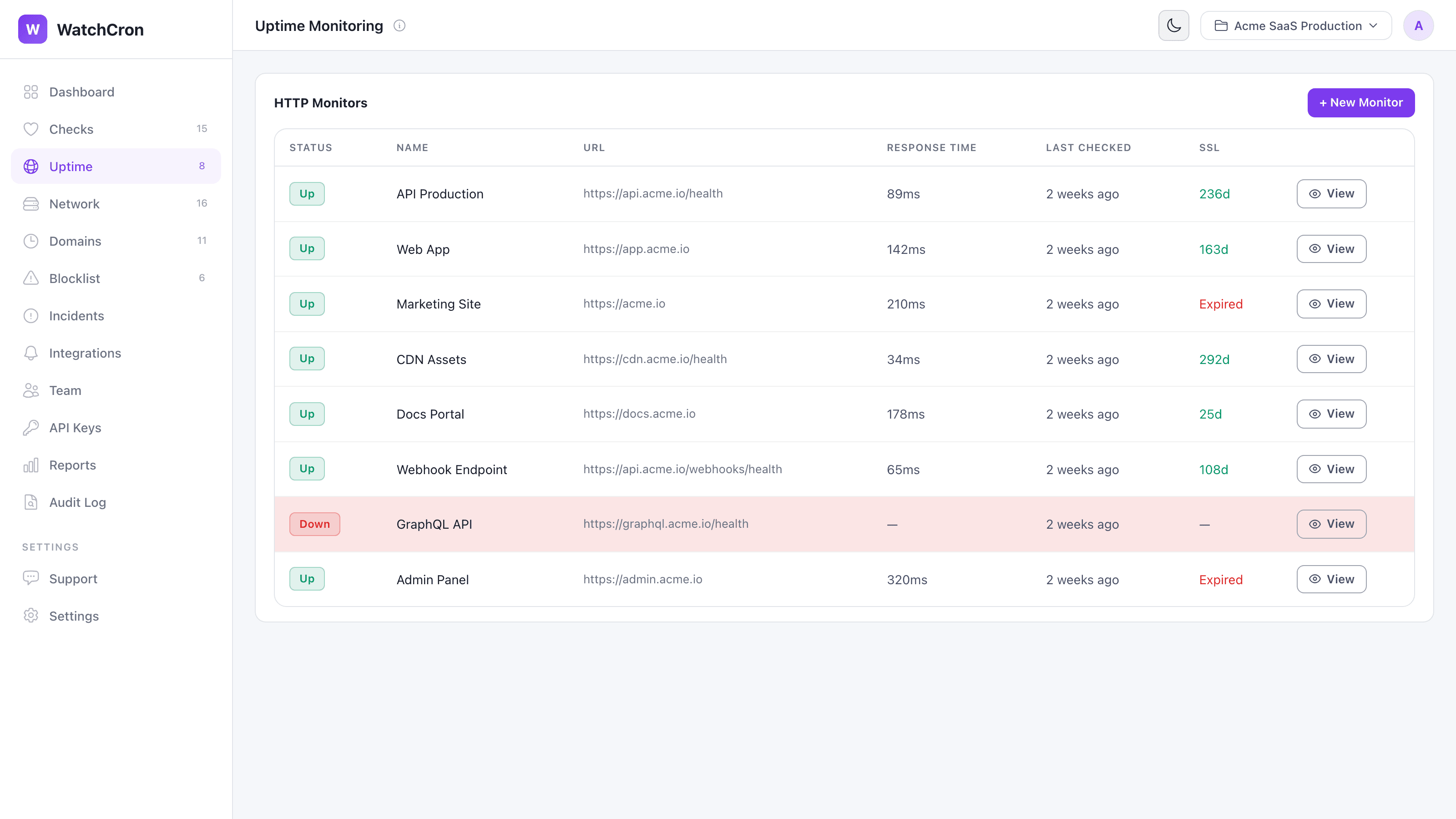Click the Blocklist warning triangle icon
The width and height of the screenshot is (1456, 819).
(x=30, y=278)
